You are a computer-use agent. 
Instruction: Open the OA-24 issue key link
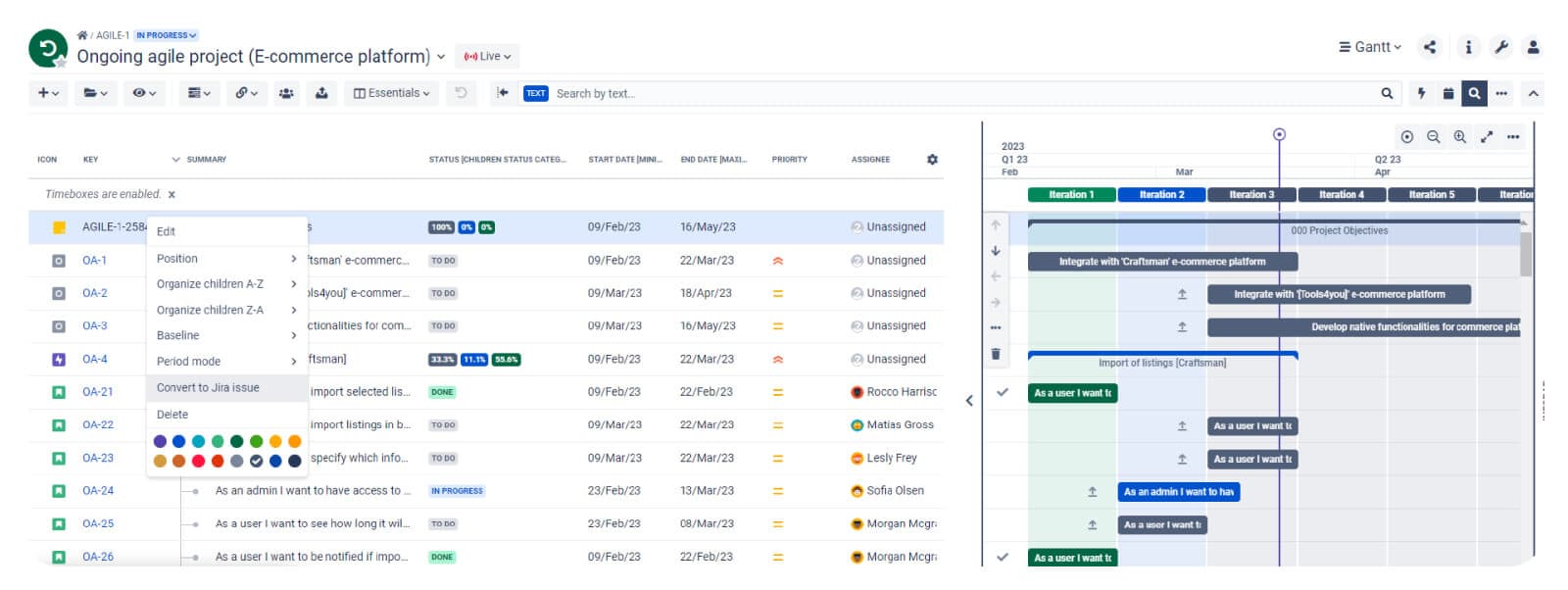pyautogui.click(x=97, y=491)
